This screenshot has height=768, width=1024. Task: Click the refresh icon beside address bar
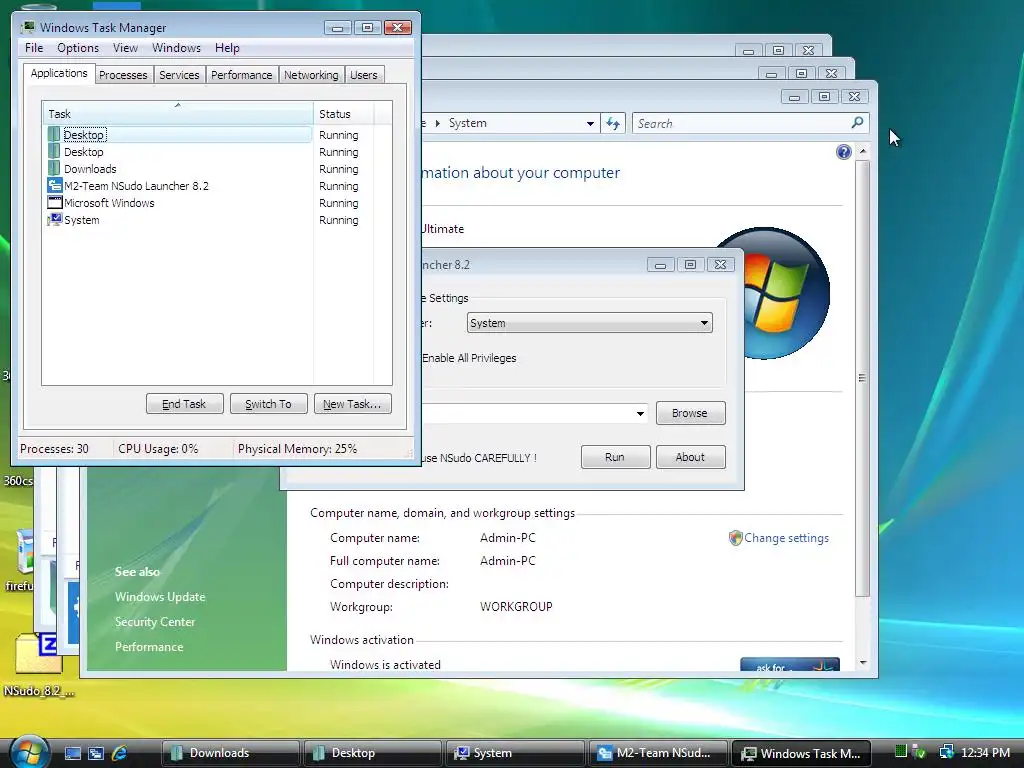coord(613,123)
